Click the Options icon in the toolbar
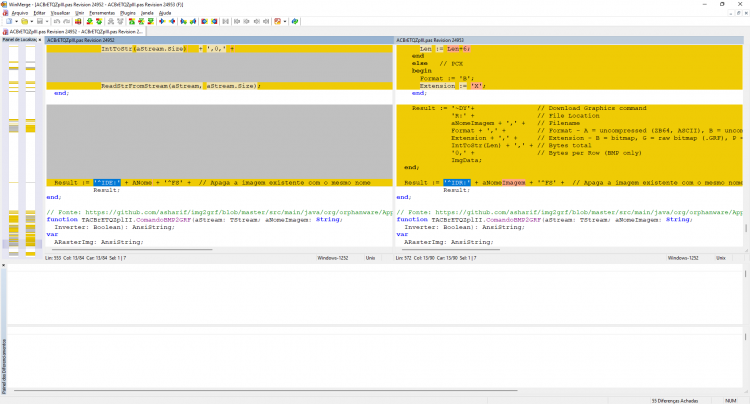This screenshot has height=404, width=750. [277, 22]
